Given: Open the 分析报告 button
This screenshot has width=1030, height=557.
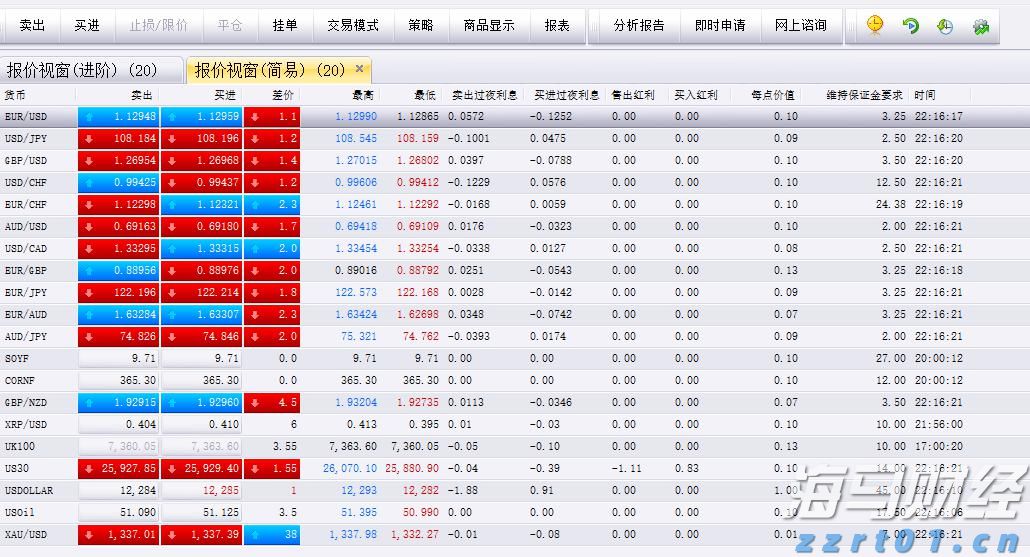Looking at the screenshot, I should (639, 25).
